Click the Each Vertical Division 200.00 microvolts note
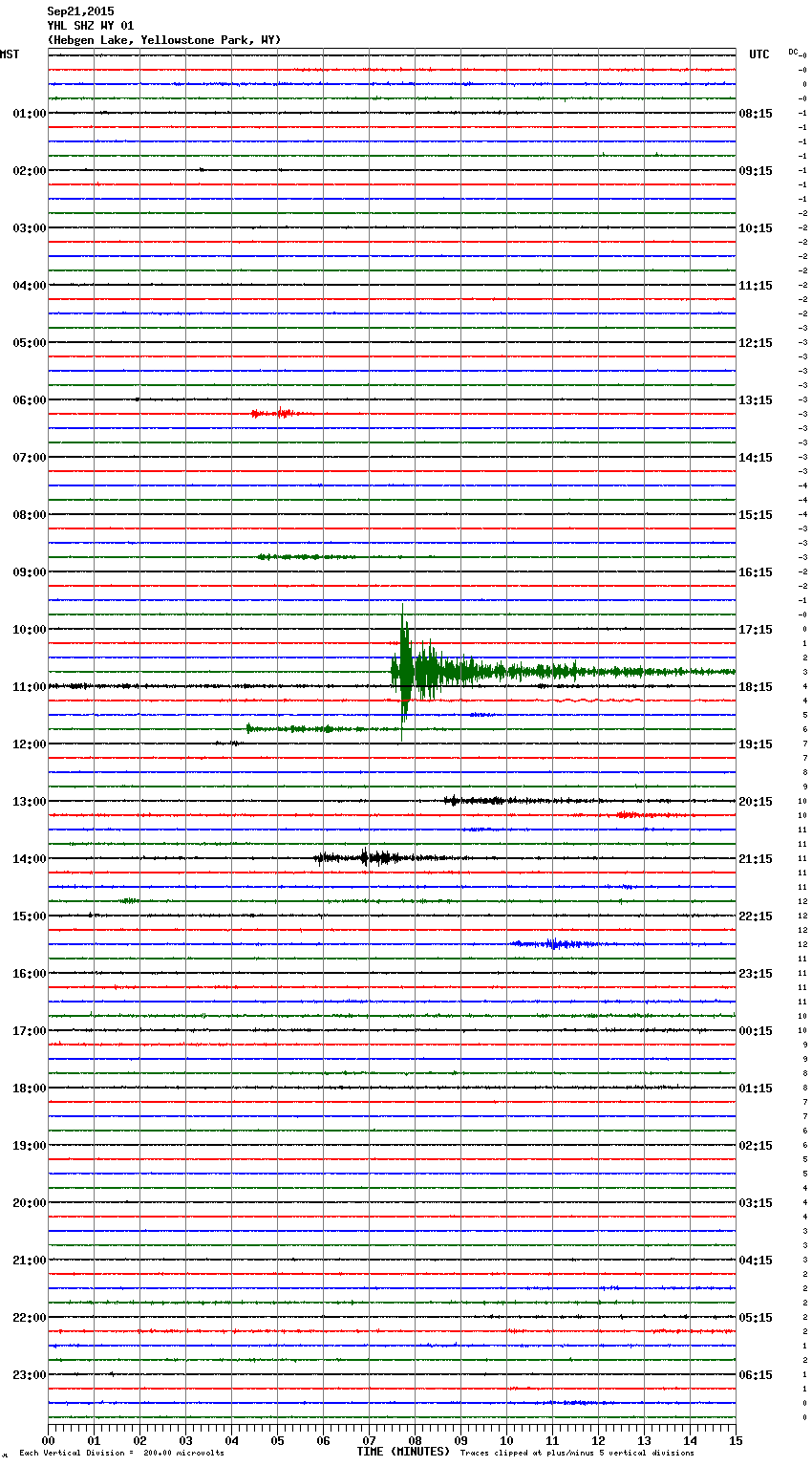The image size is (812, 1466). [x=121, y=1454]
